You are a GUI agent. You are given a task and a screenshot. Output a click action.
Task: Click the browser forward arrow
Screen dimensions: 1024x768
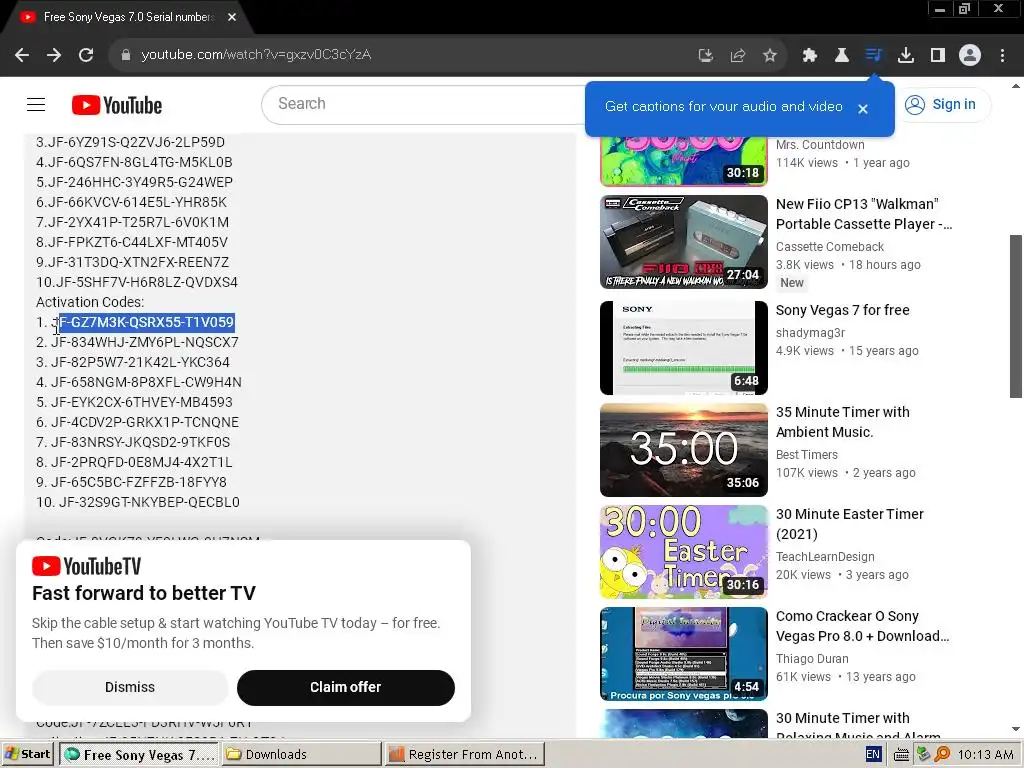(x=54, y=55)
